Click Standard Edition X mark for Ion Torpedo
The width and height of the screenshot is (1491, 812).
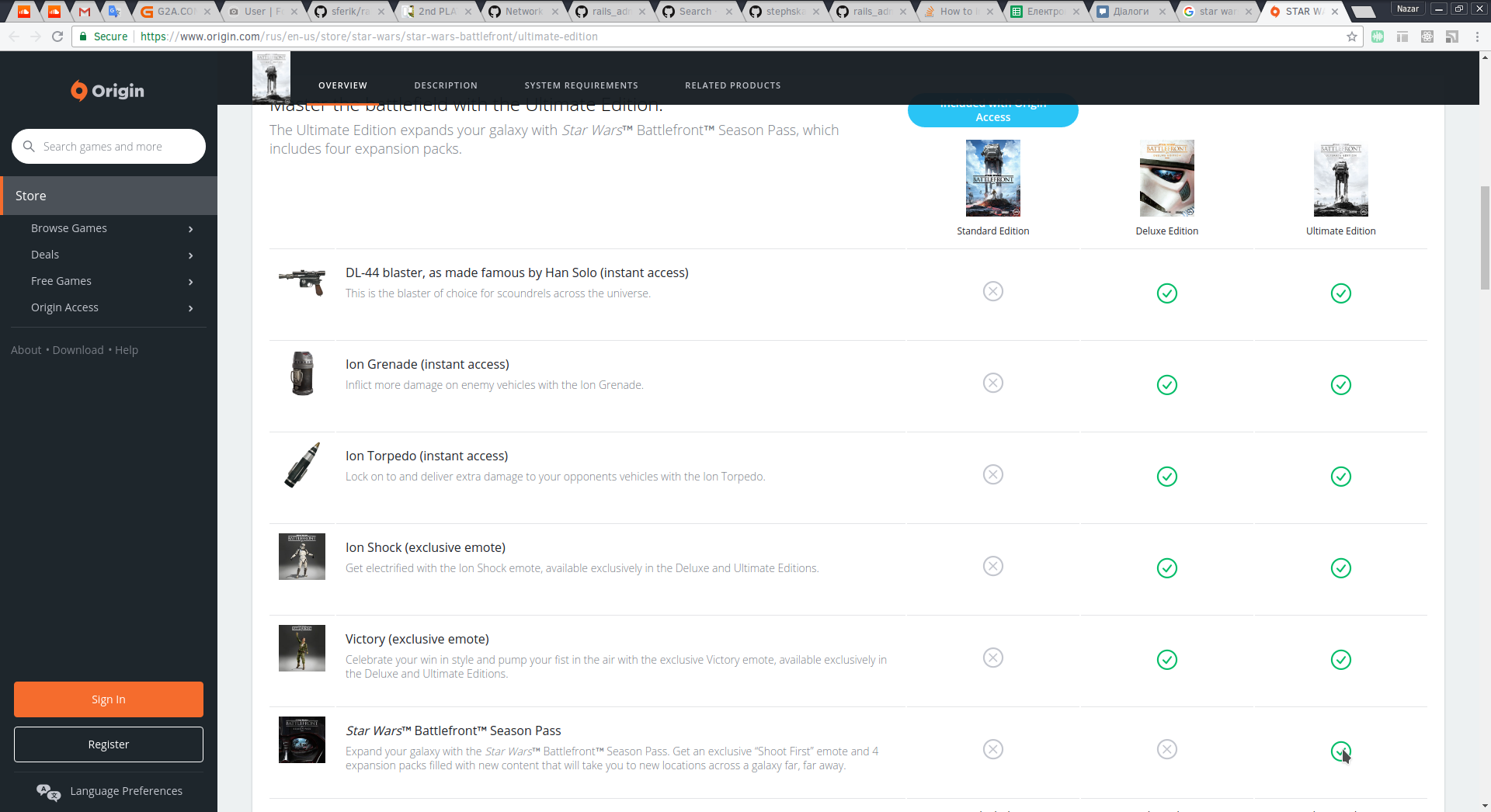pos(993,474)
